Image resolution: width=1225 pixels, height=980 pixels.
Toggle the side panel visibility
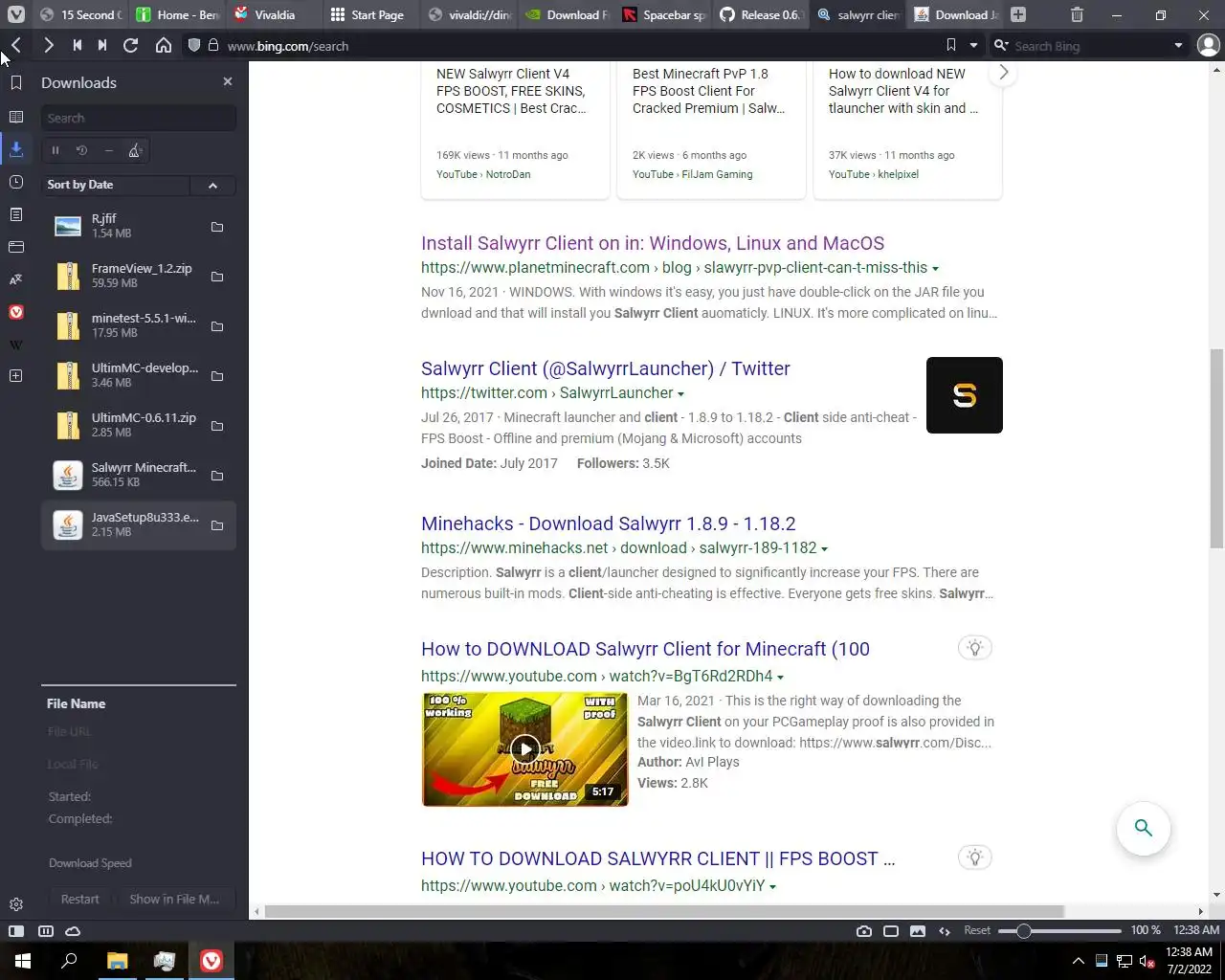tap(16, 931)
